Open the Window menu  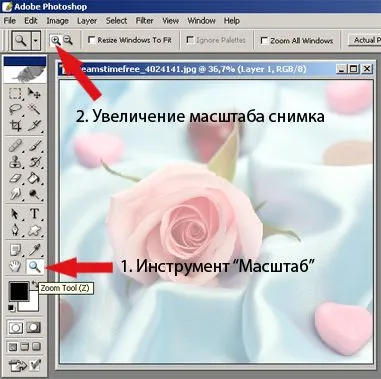201,21
